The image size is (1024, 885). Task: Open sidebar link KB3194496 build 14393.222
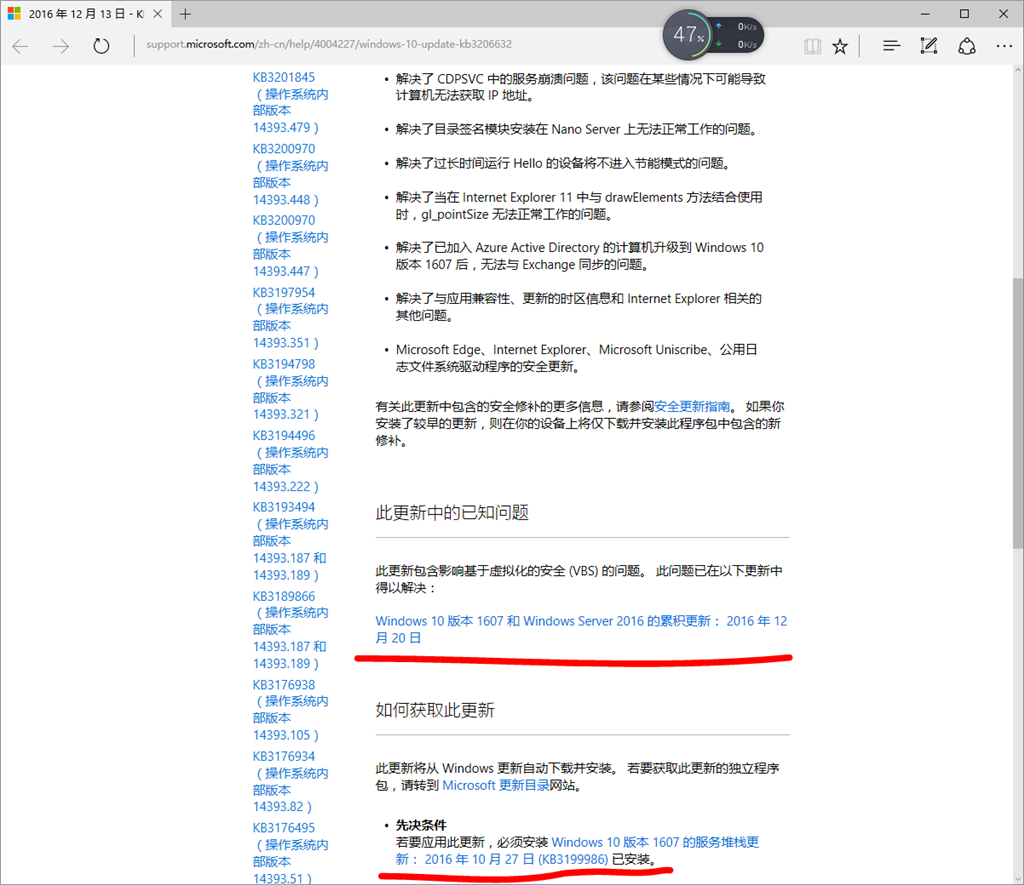tap(291, 461)
